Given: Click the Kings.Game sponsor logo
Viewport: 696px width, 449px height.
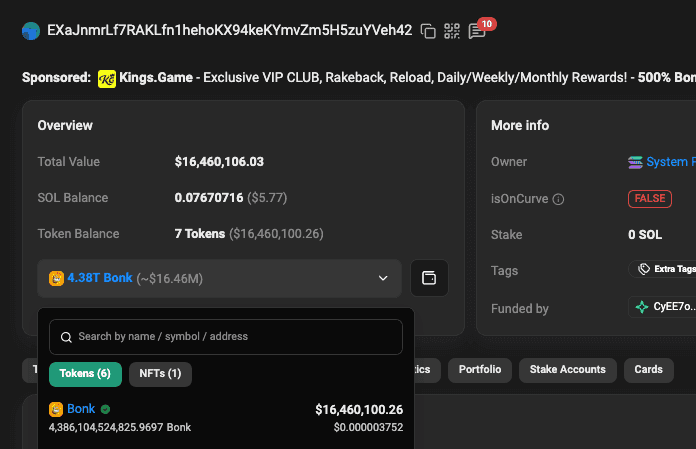Looking at the screenshot, I should (107, 79).
